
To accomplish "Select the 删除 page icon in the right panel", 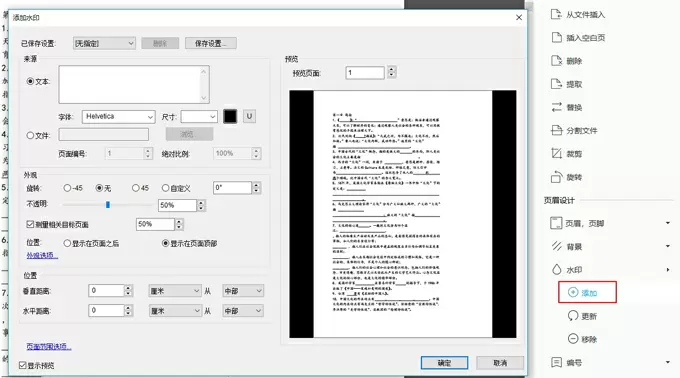I will [x=556, y=61].
